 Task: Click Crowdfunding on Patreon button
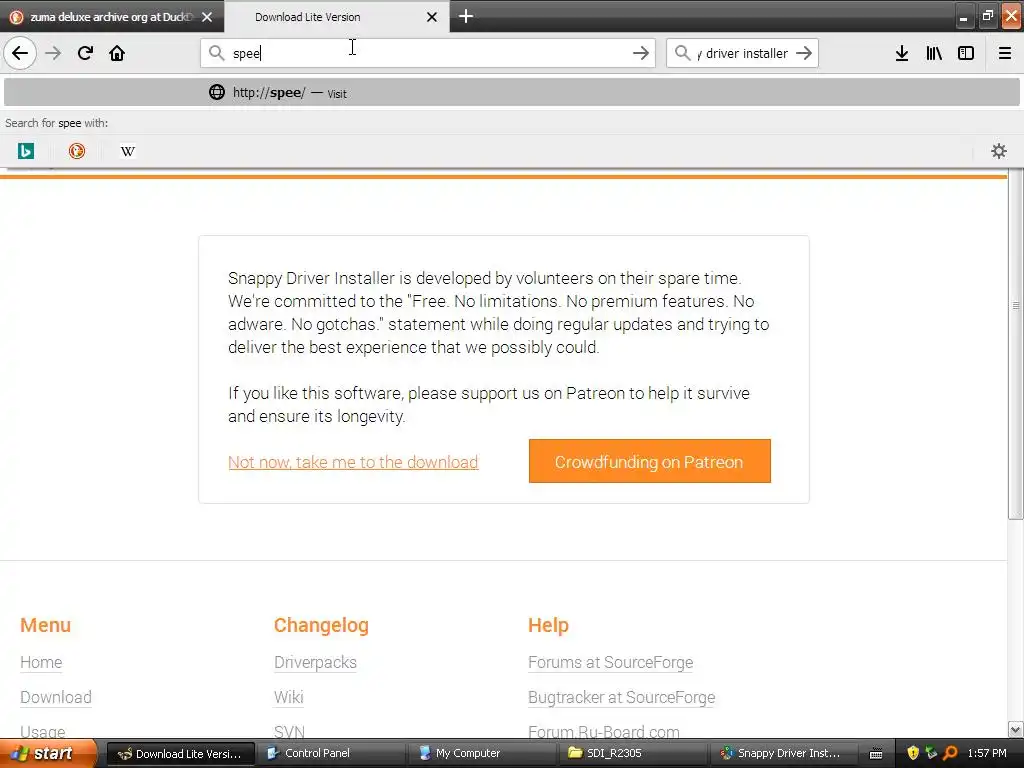click(x=650, y=461)
